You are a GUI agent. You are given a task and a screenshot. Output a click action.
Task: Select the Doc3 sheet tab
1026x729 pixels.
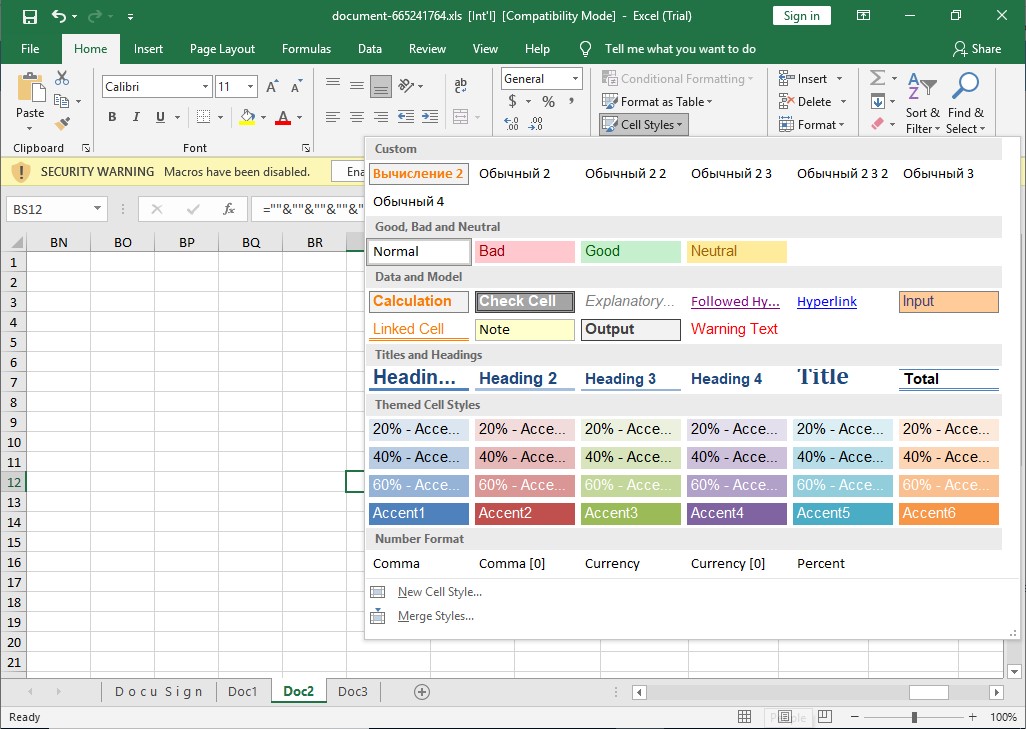coord(352,692)
